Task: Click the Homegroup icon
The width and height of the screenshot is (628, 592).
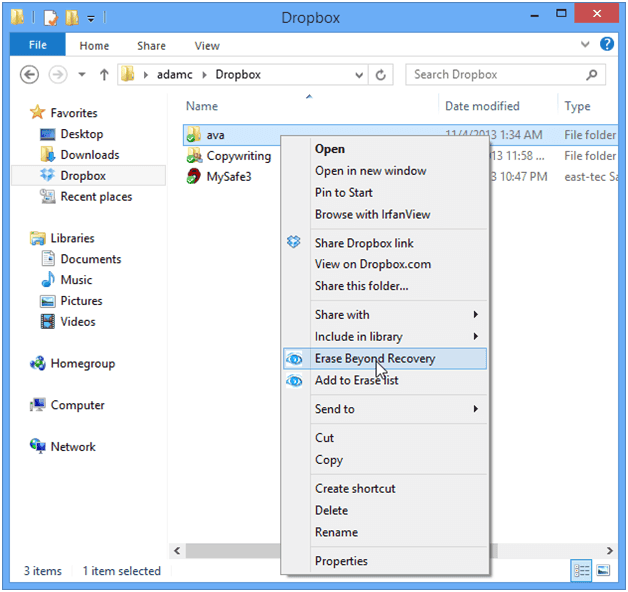Action: pyautogui.click(x=38, y=363)
